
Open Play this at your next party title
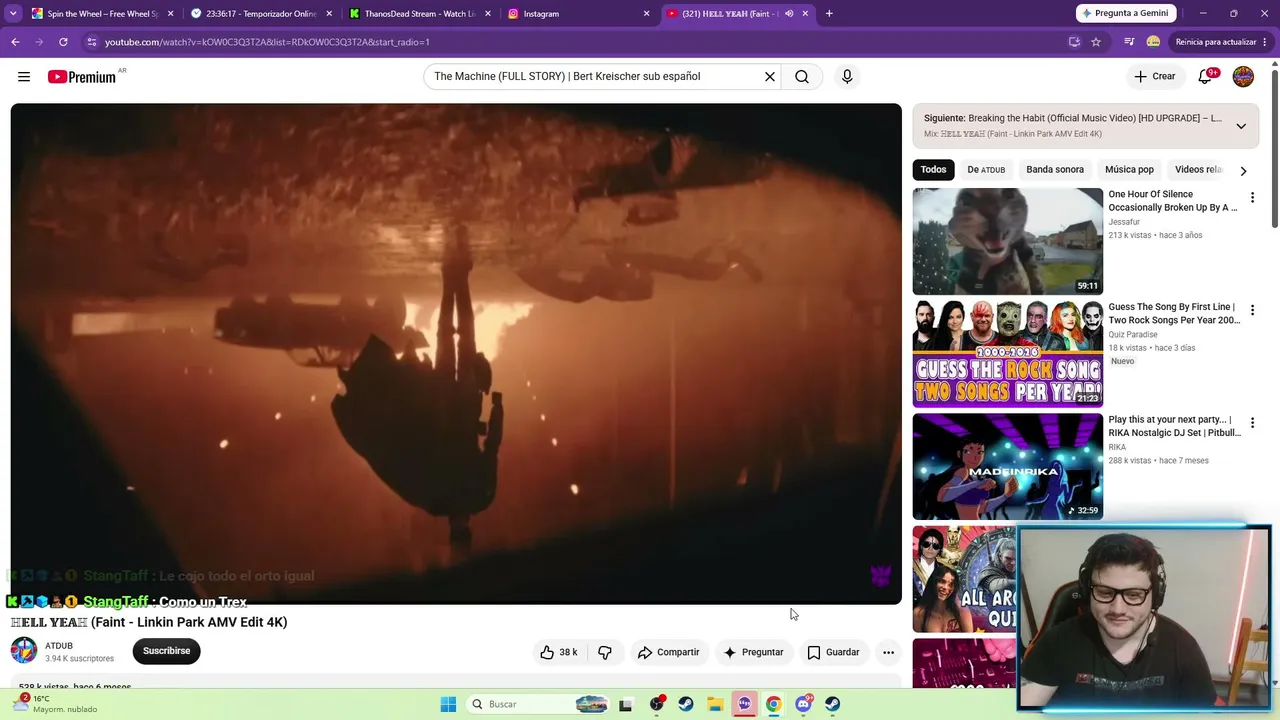coord(1174,426)
